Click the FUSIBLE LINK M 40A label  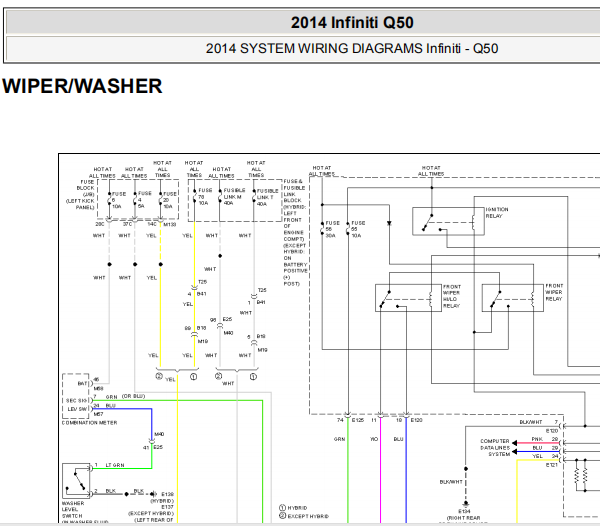pyautogui.click(x=233, y=197)
